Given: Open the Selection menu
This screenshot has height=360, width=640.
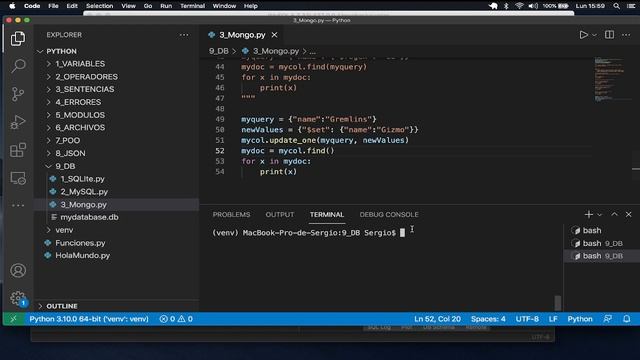Looking at the screenshot, I should click(x=99, y=6).
